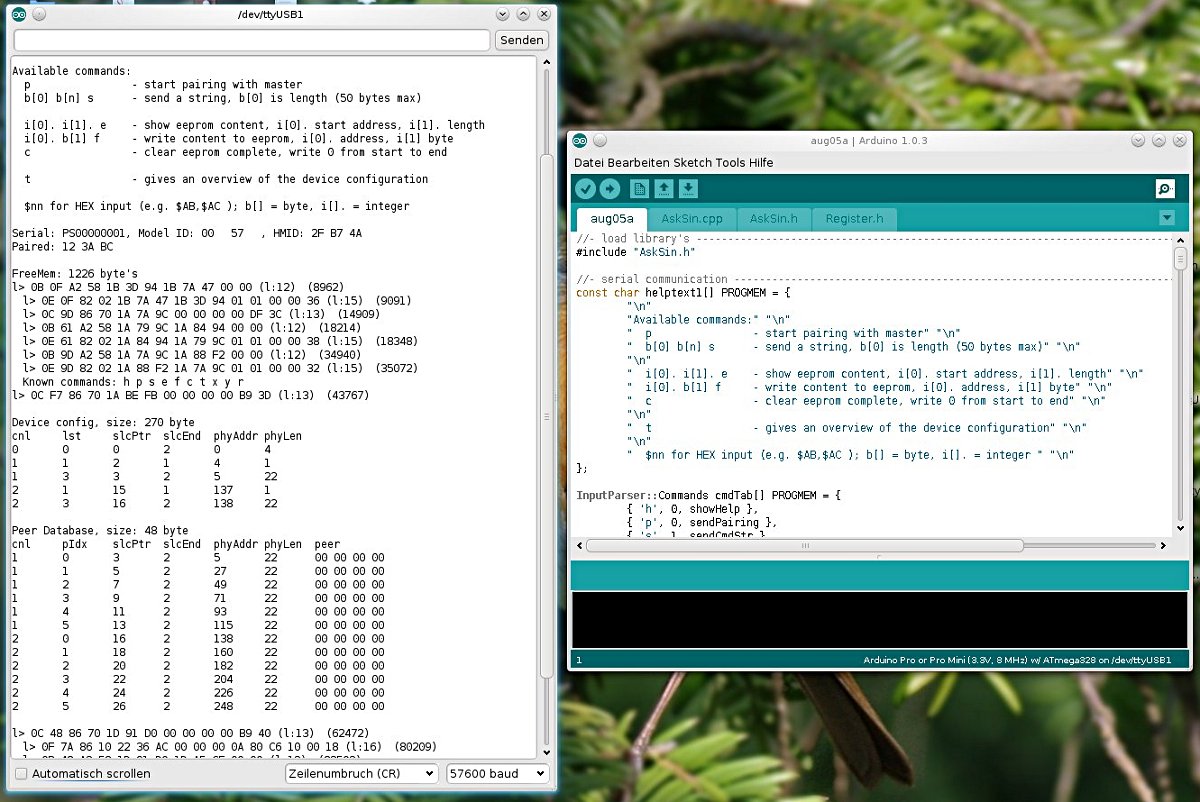
Task: Open the Tools menu
Action: coord(730,163)
